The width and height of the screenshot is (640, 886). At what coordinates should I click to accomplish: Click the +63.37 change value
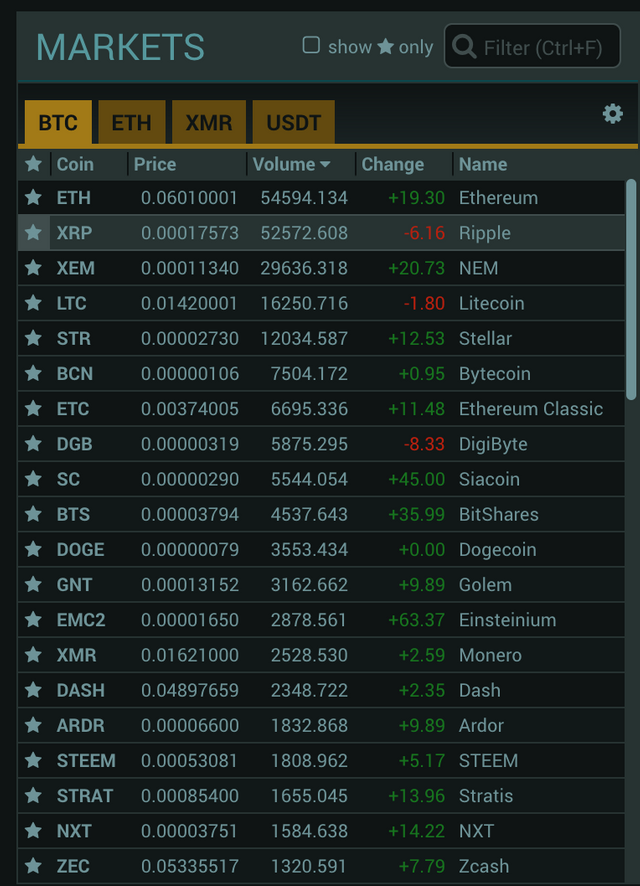tap(416, 620)
